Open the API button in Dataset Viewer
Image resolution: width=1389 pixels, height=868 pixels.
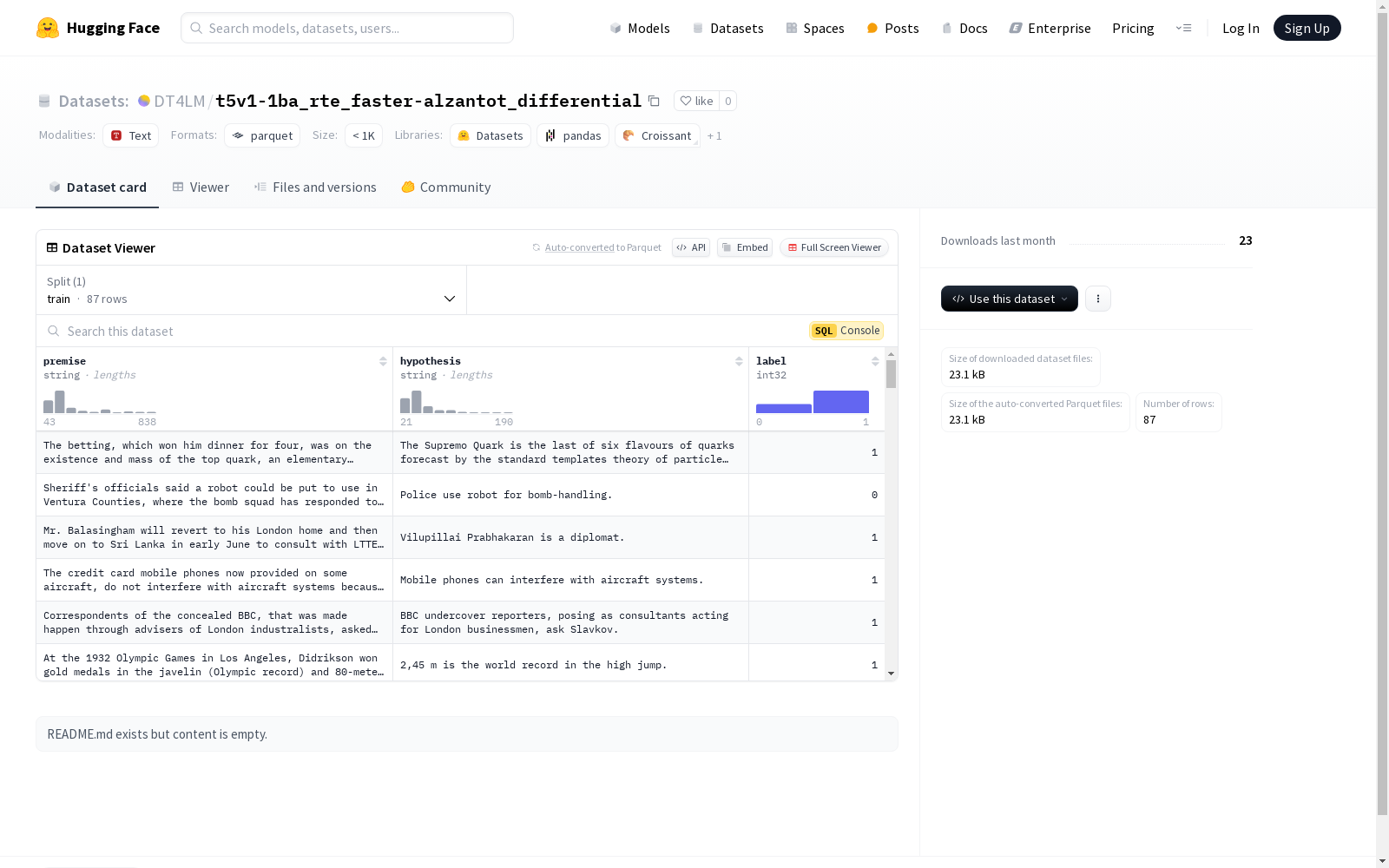click(x=691, y=247)
